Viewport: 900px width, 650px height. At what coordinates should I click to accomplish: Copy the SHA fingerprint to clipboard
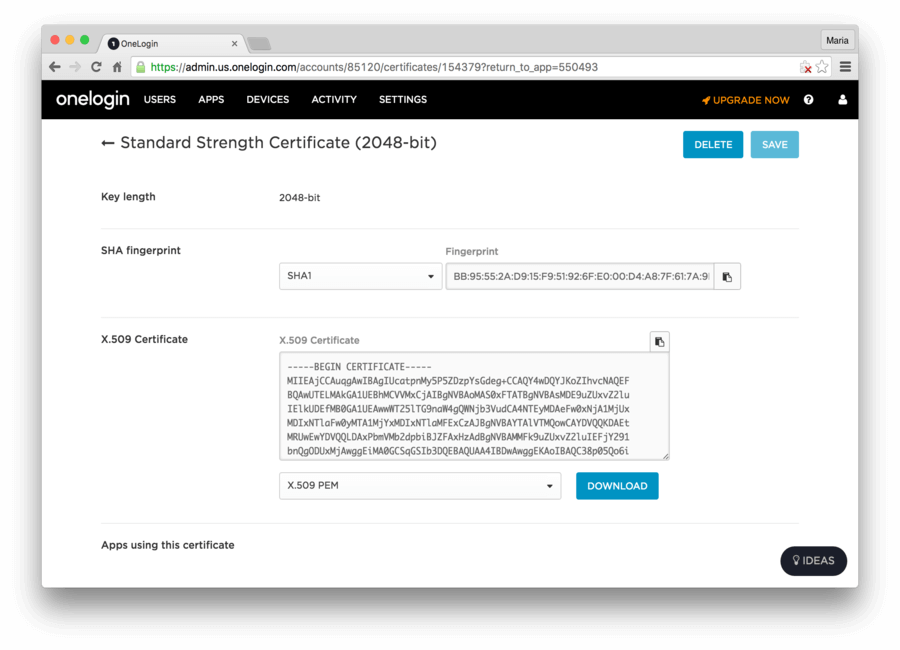727,276
